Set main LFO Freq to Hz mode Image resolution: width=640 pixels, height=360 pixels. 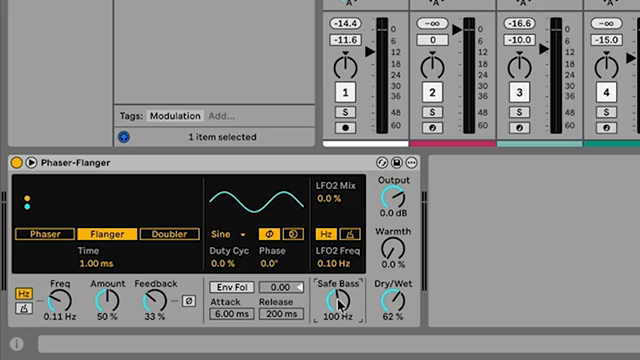tap(24, 293)
